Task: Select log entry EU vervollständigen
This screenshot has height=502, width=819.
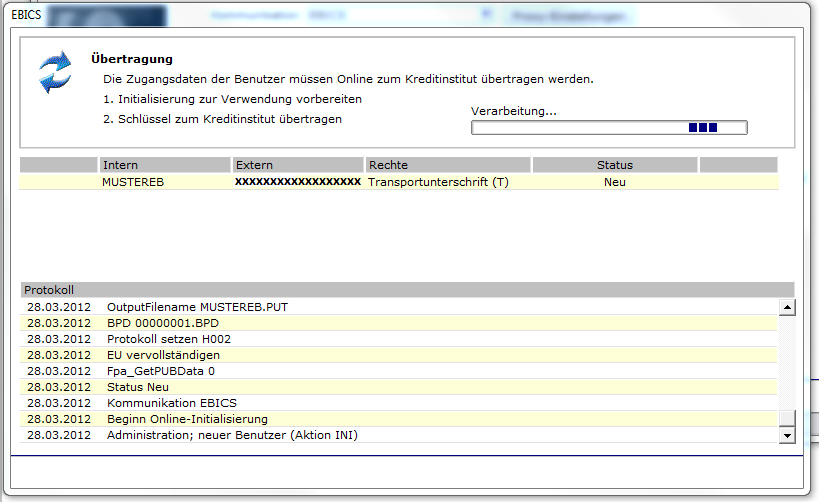Action: (x=399, y=355)
